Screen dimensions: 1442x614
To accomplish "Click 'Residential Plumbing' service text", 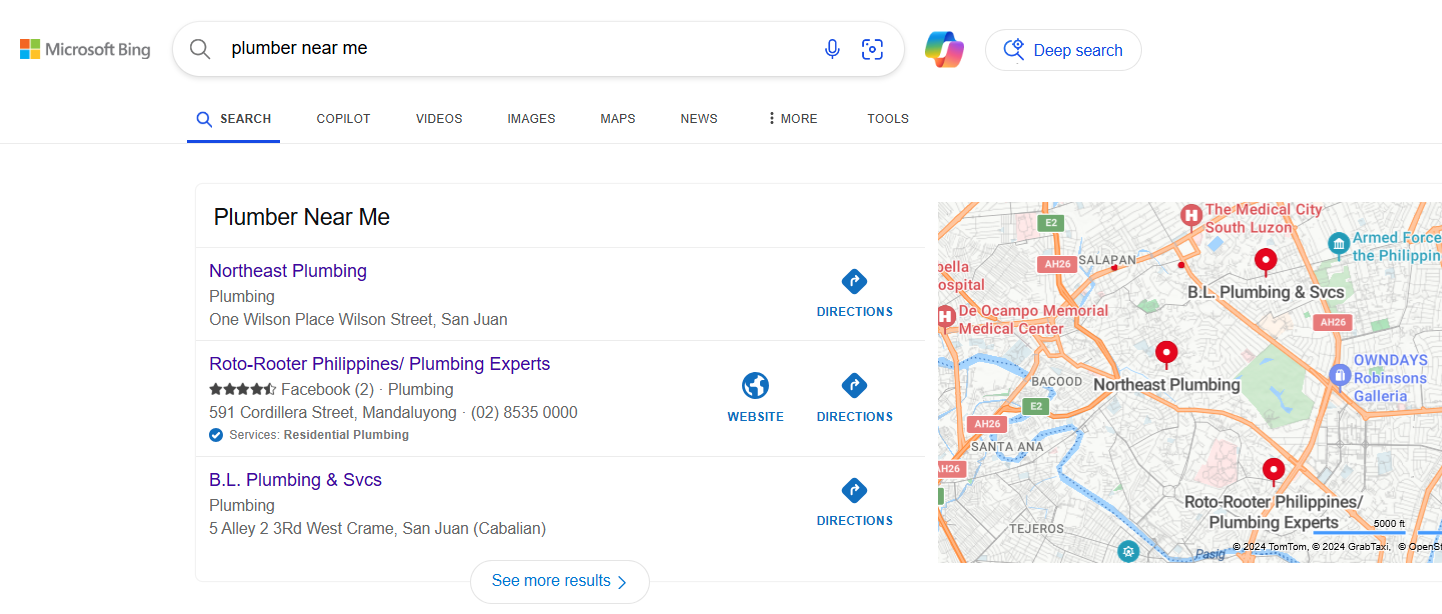I will coord(346,435).
